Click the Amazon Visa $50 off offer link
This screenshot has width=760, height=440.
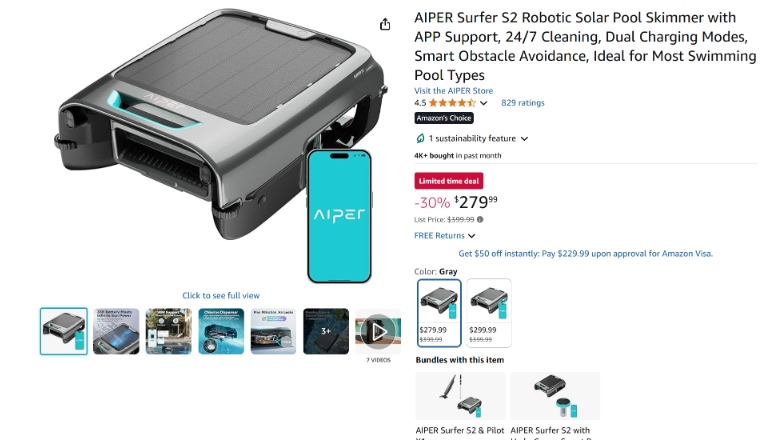pyautogui.click(x=586, y=253)
